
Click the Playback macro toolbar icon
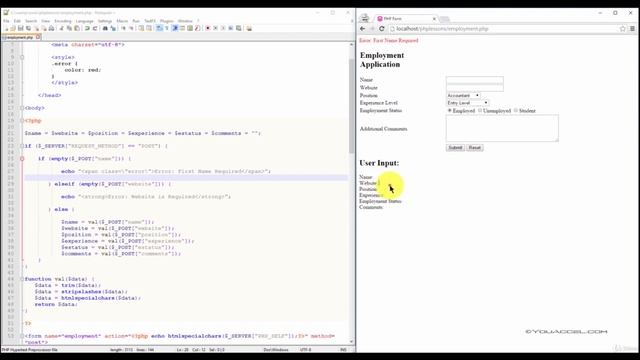pos(223,28)
